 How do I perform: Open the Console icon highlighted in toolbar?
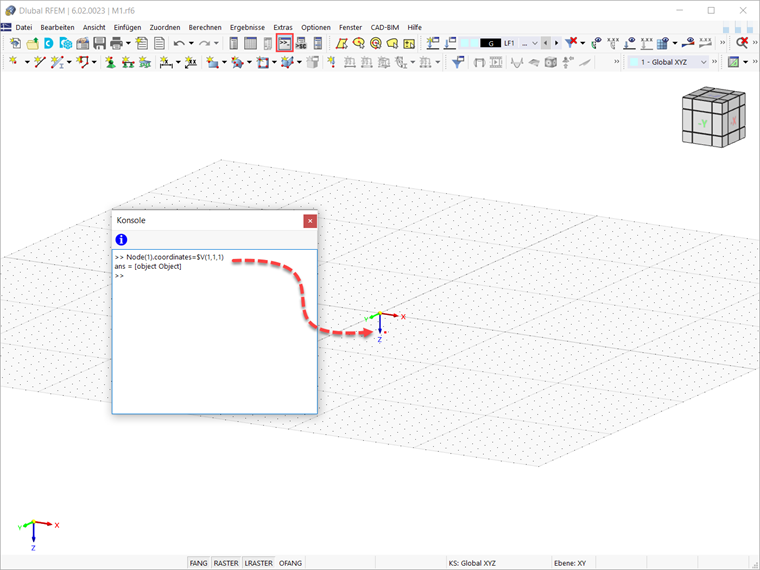(x=285, y=43)
